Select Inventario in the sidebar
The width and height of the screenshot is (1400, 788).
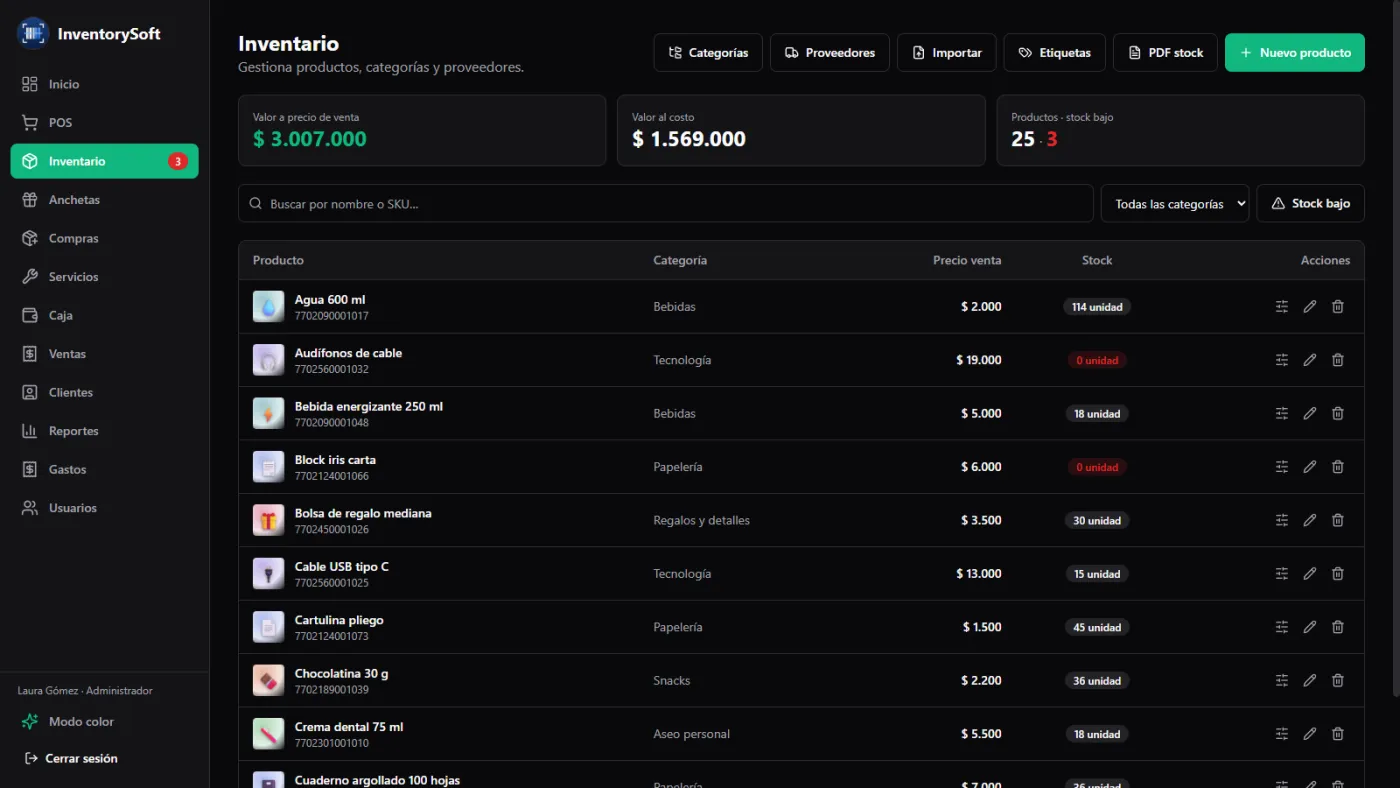[x=104, y=161]
